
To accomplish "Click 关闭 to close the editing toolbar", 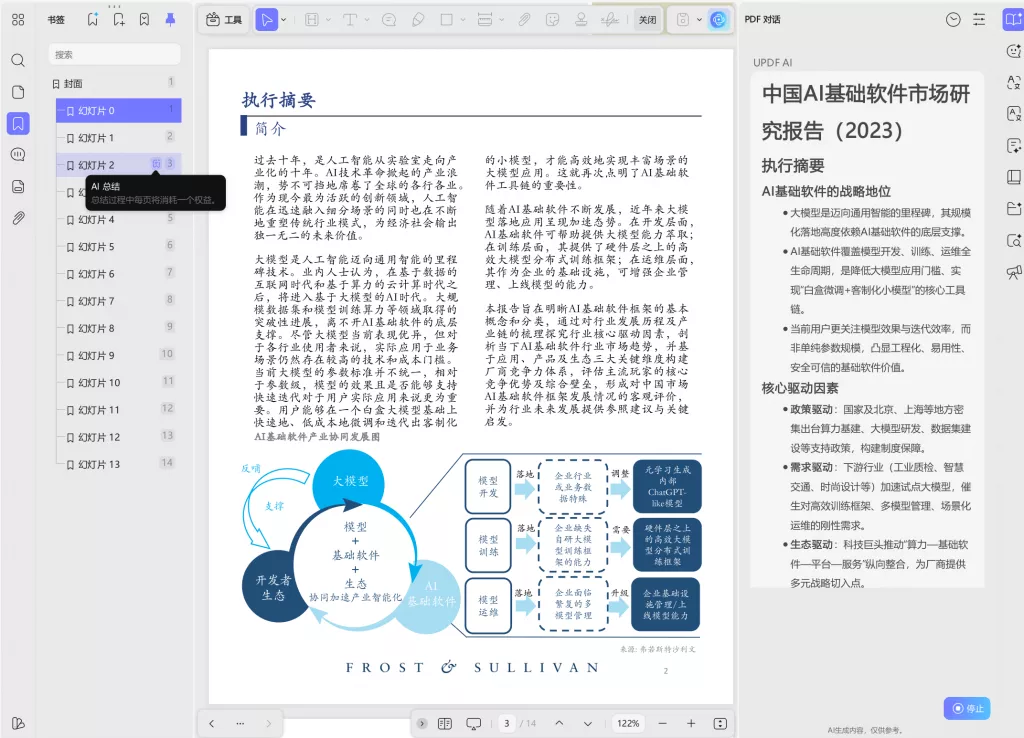I will pyautogui.click(x=648, y=19).
